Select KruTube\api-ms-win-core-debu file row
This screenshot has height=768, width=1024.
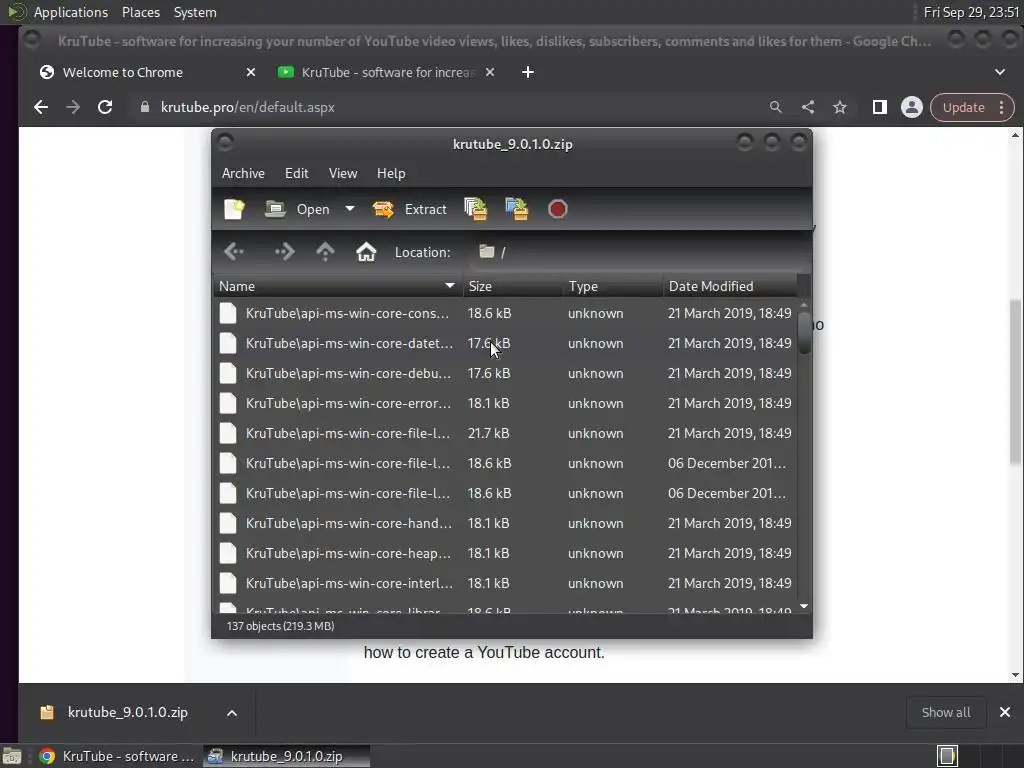tap(505, 374)
